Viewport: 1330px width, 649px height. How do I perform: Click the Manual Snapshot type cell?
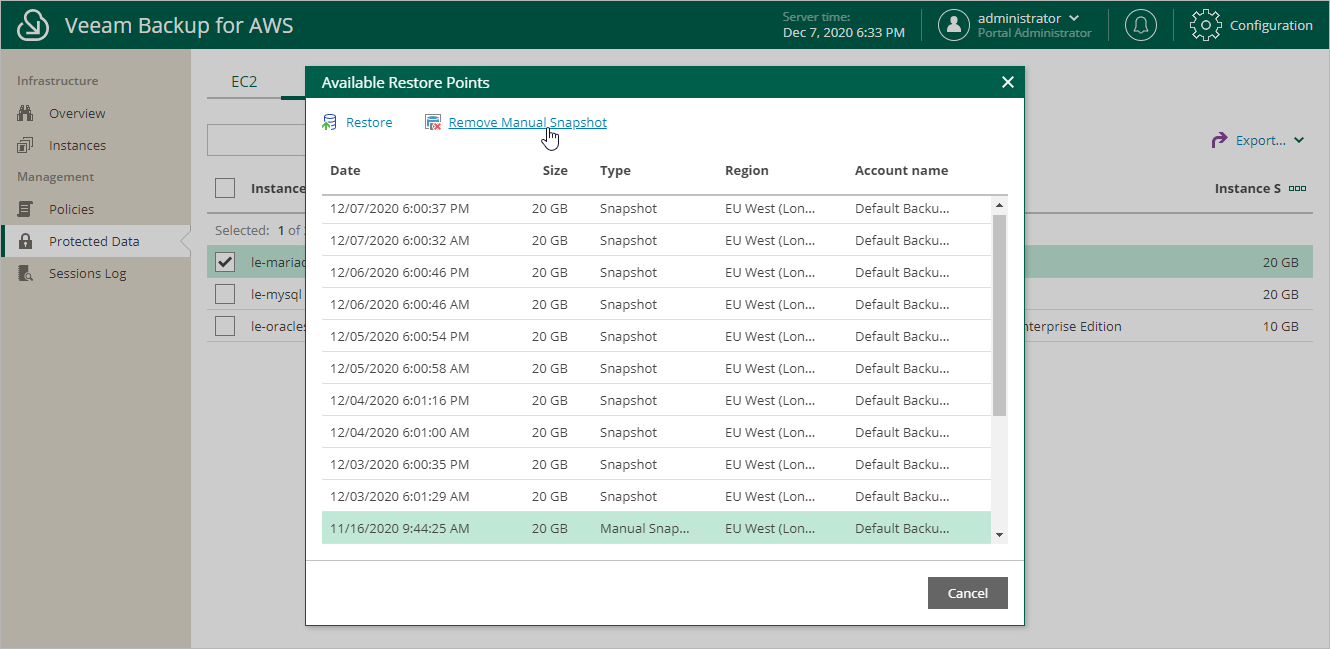[645, 529]
